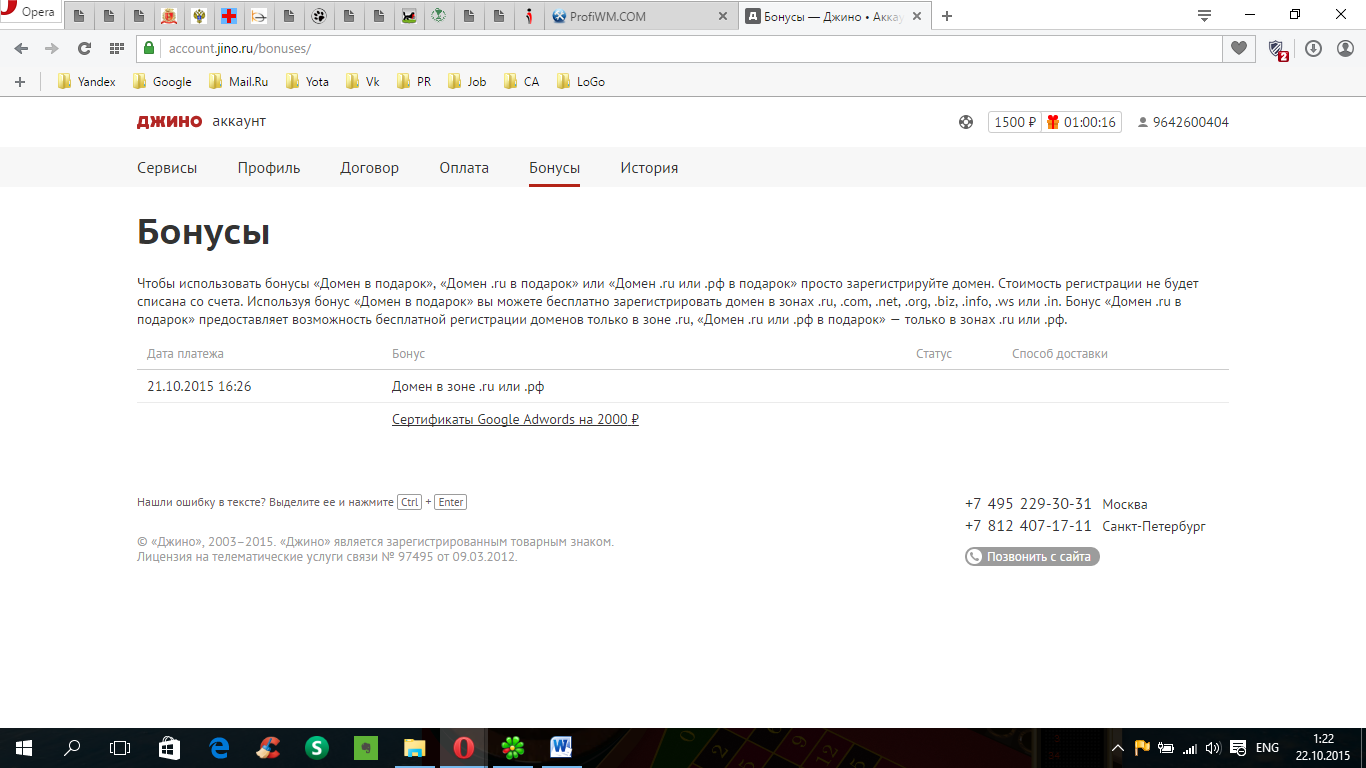The width and height of the screenshot is (1366, 768).
Task: Click the Способ доставки column header
Action: (x=1060, y=354)
